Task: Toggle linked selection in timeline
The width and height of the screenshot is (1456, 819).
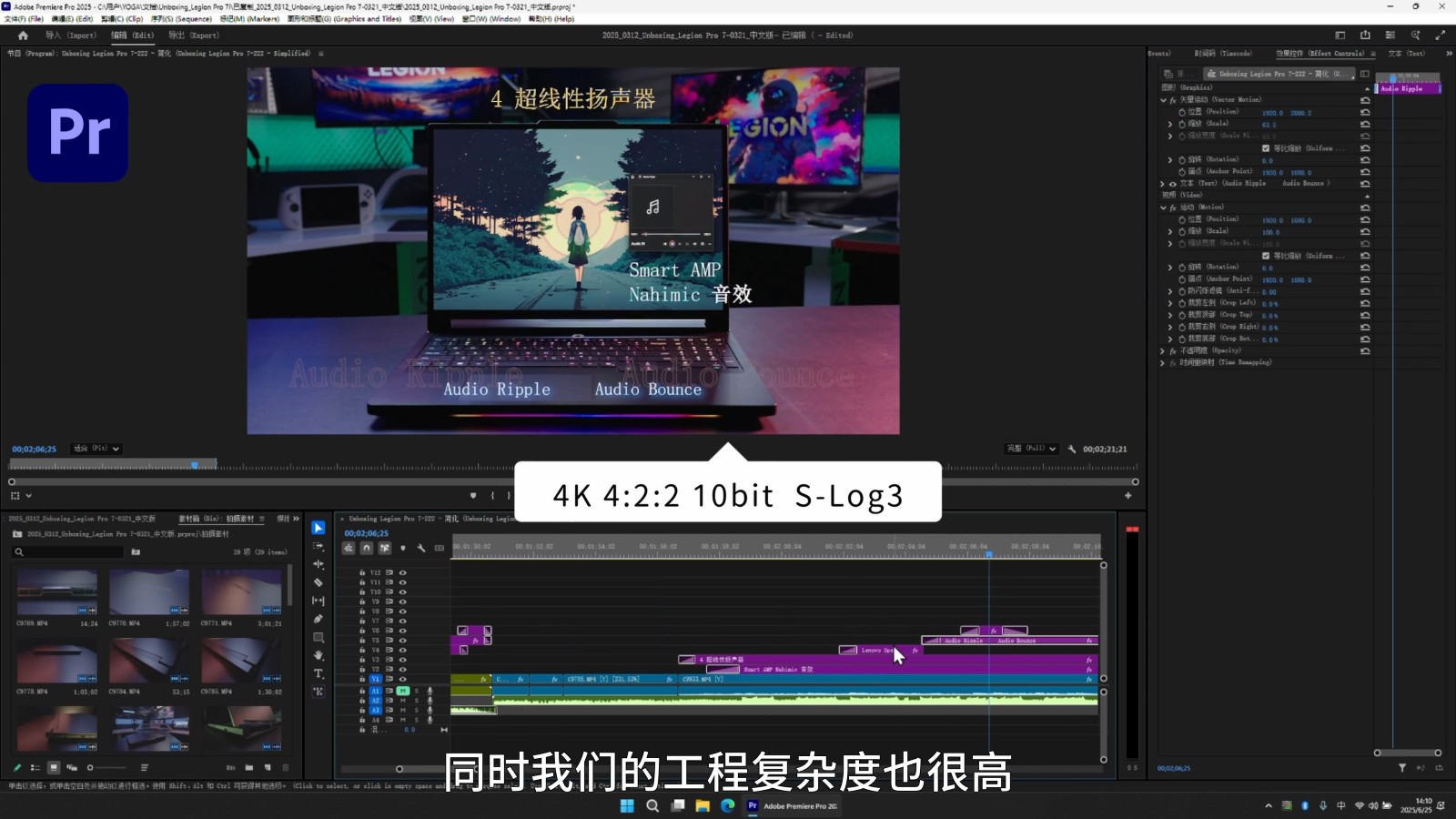Action: (x=384, y=548)
